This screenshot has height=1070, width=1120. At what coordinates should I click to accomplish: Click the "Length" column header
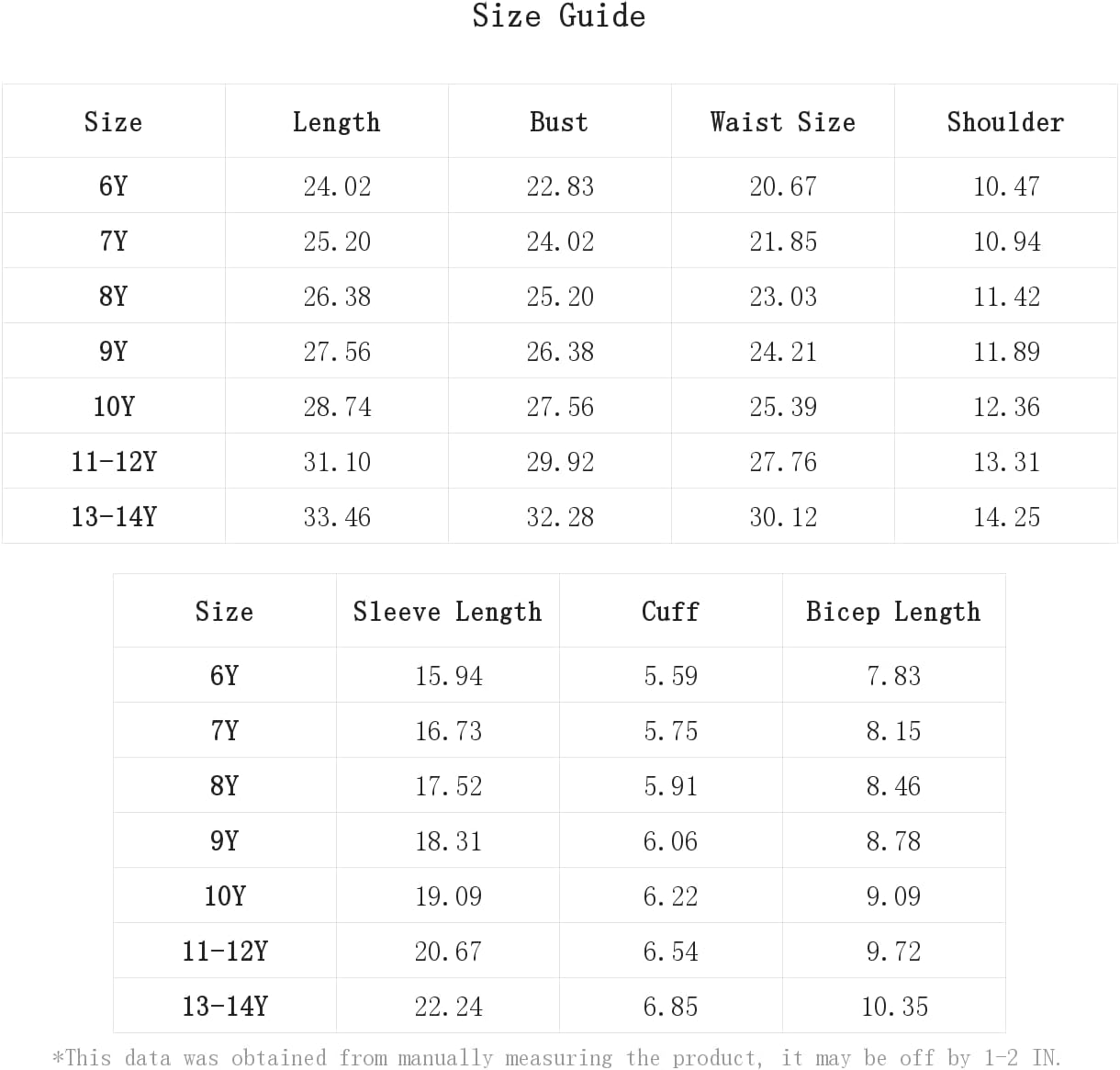coord(336,122)
